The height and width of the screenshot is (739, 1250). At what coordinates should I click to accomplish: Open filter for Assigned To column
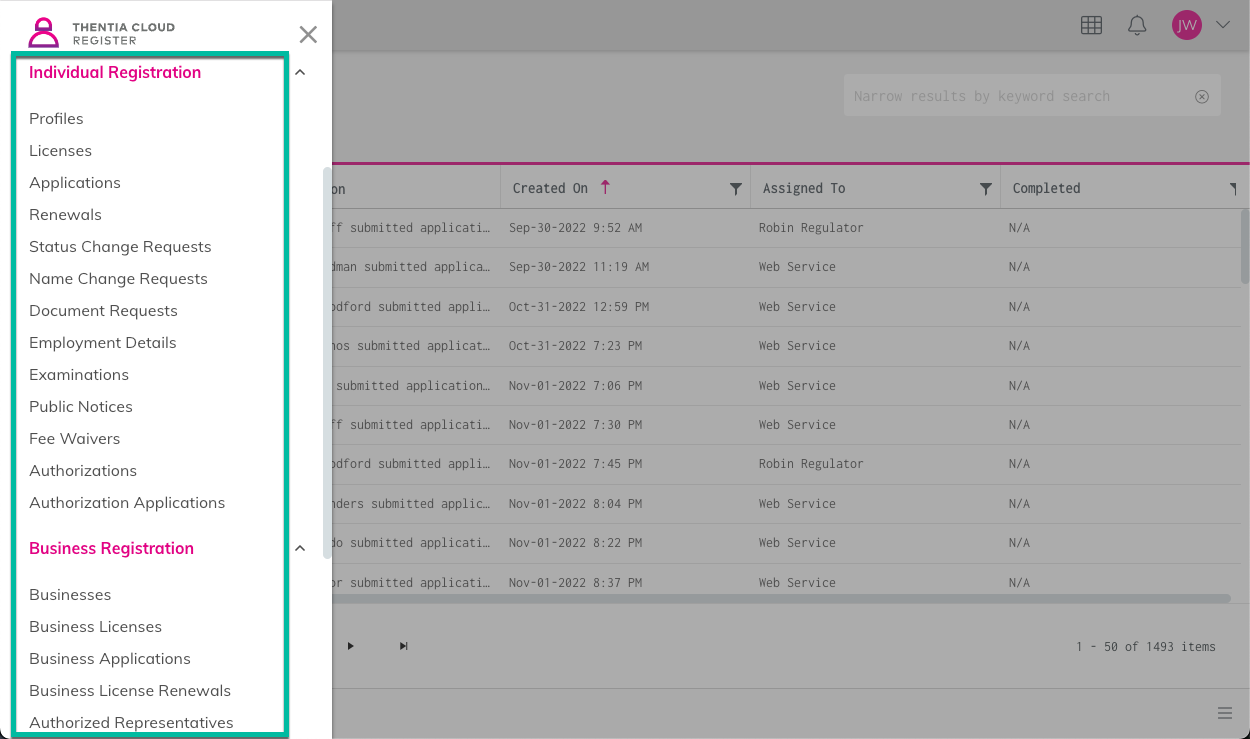click(x=986, y=189)
